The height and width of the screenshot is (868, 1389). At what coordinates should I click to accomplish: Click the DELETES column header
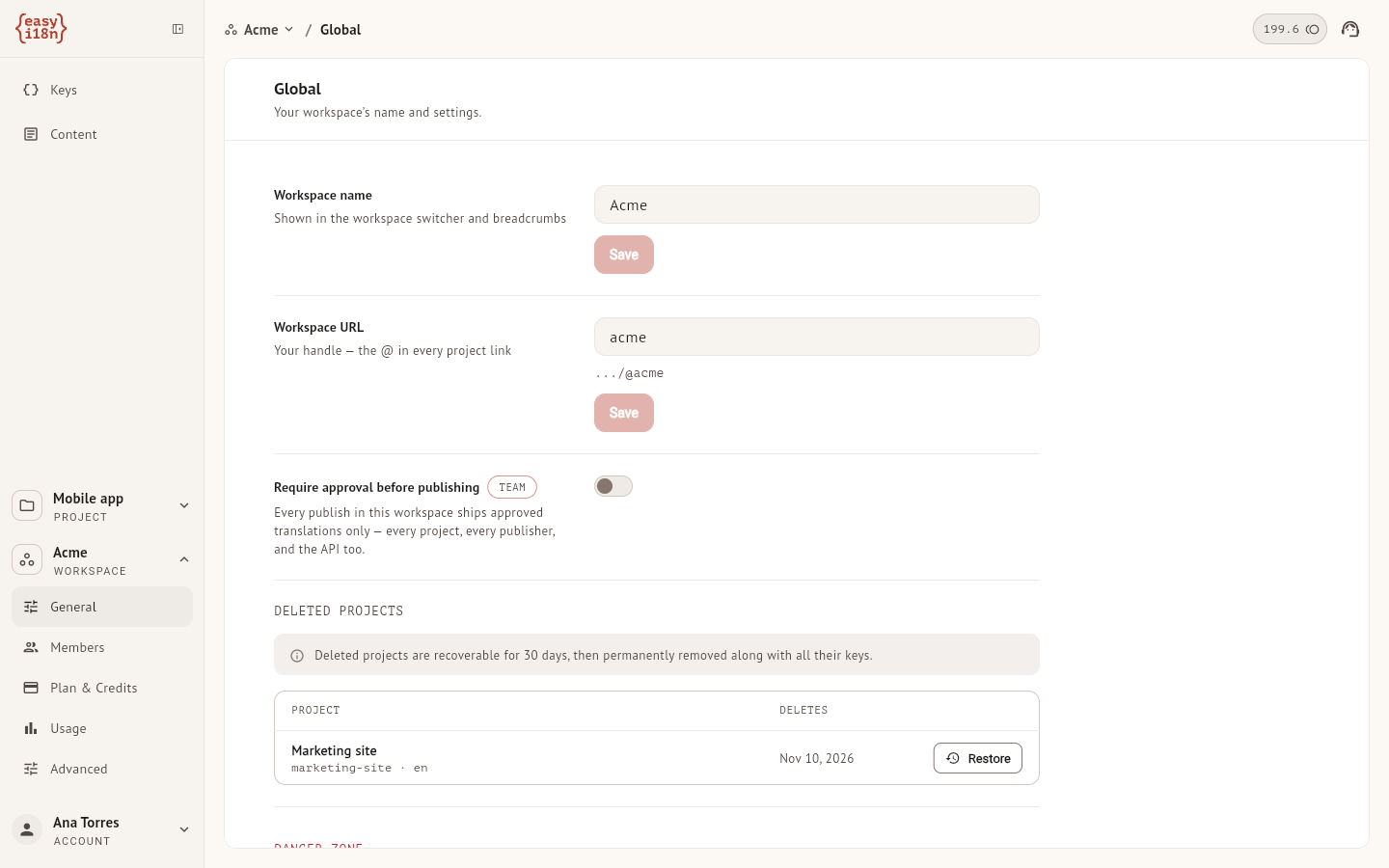(x=803, y=710)
